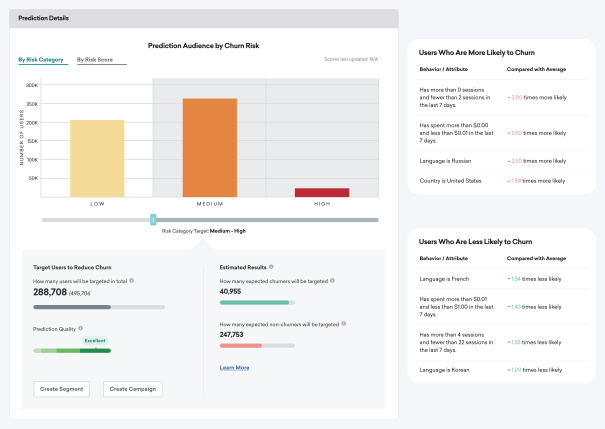
Task: Click the 'Has more than 4 sessions' row
Action: [x=501, y=343]
